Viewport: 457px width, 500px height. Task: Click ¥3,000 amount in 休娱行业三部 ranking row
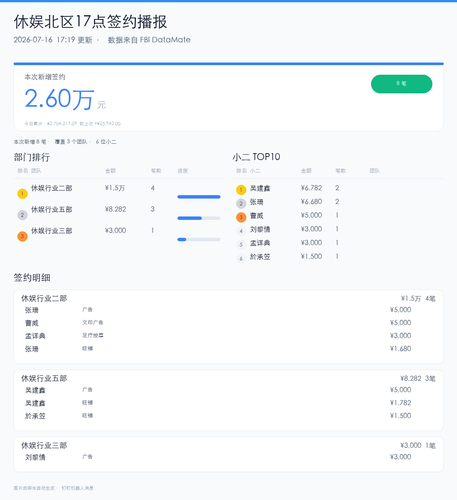[115, 231]
